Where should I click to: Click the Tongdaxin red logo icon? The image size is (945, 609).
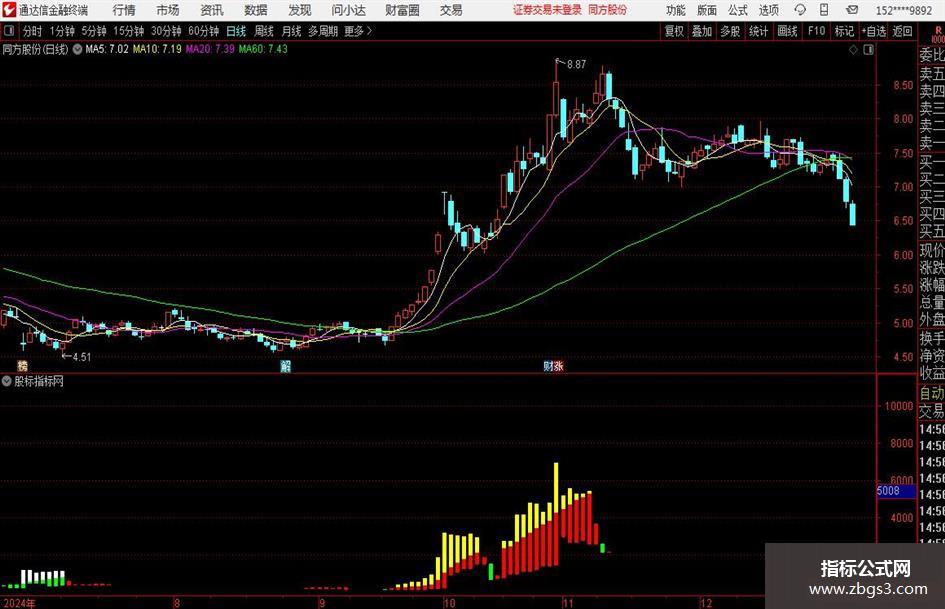(9, 10)
